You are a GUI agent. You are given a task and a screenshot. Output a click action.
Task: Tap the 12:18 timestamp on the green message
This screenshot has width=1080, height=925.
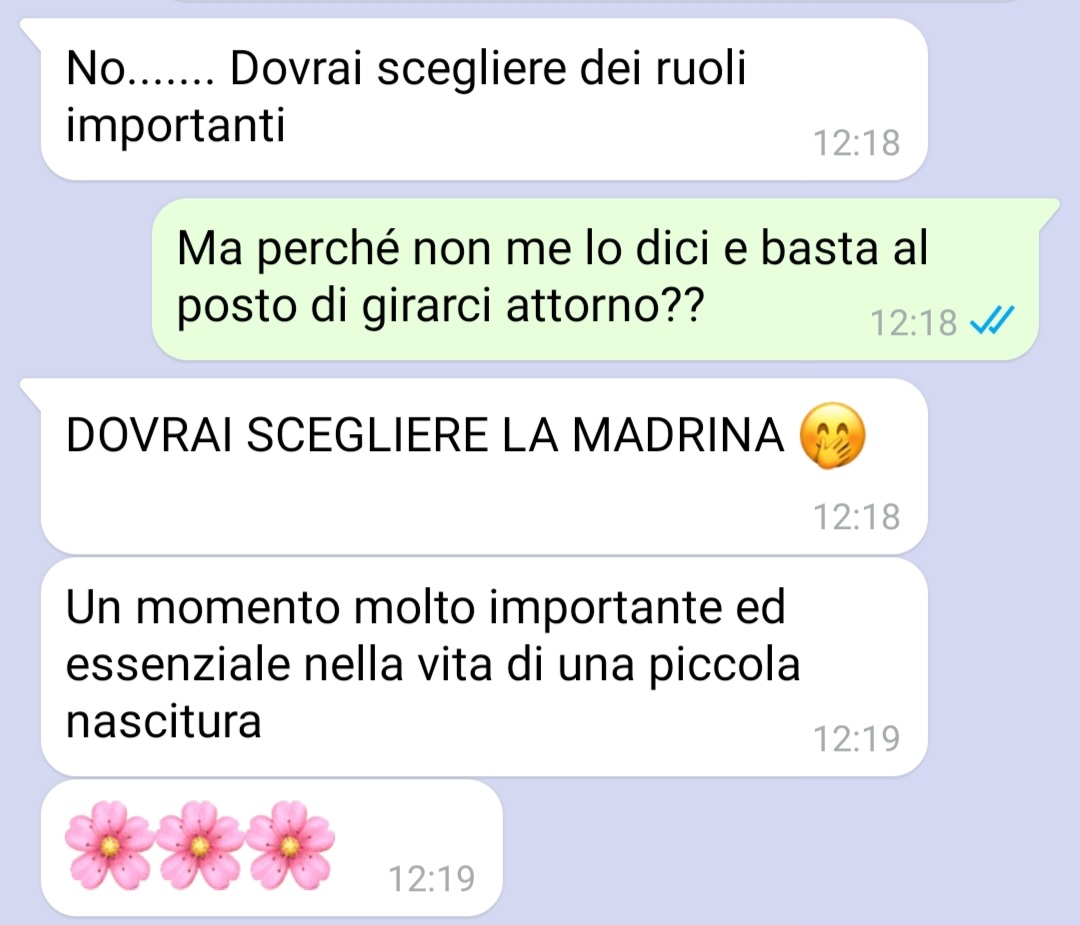913,322
